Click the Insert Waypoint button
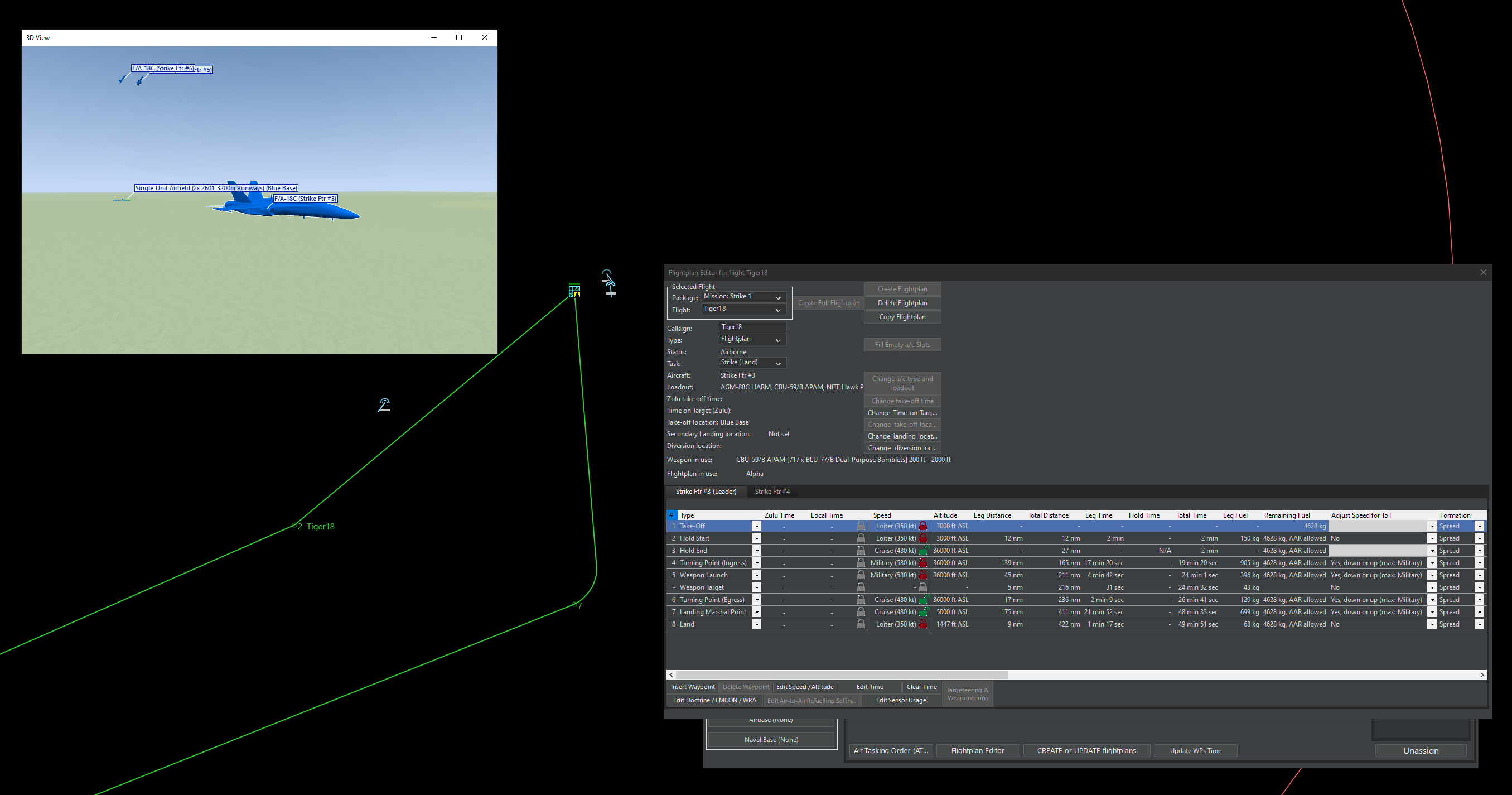This screenshot has height=795, width=1512. (x=693, y=687)
